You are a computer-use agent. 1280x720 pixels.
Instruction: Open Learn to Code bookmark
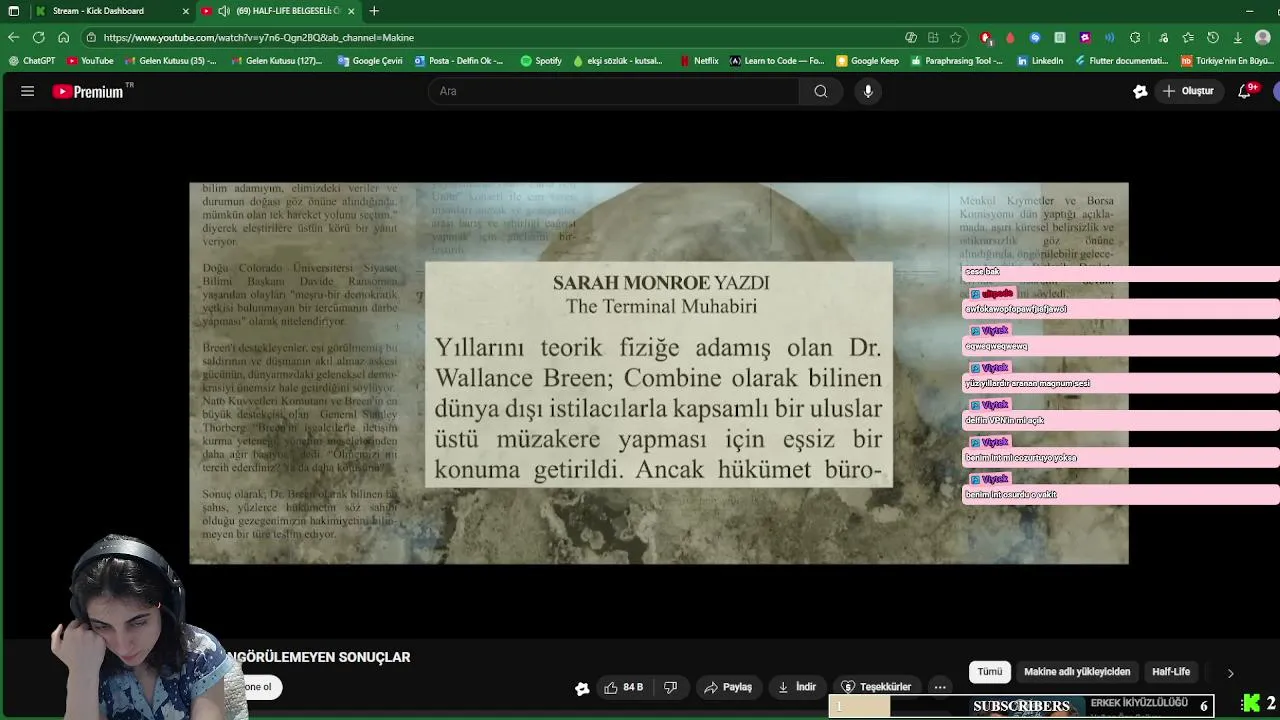(777, 60)
